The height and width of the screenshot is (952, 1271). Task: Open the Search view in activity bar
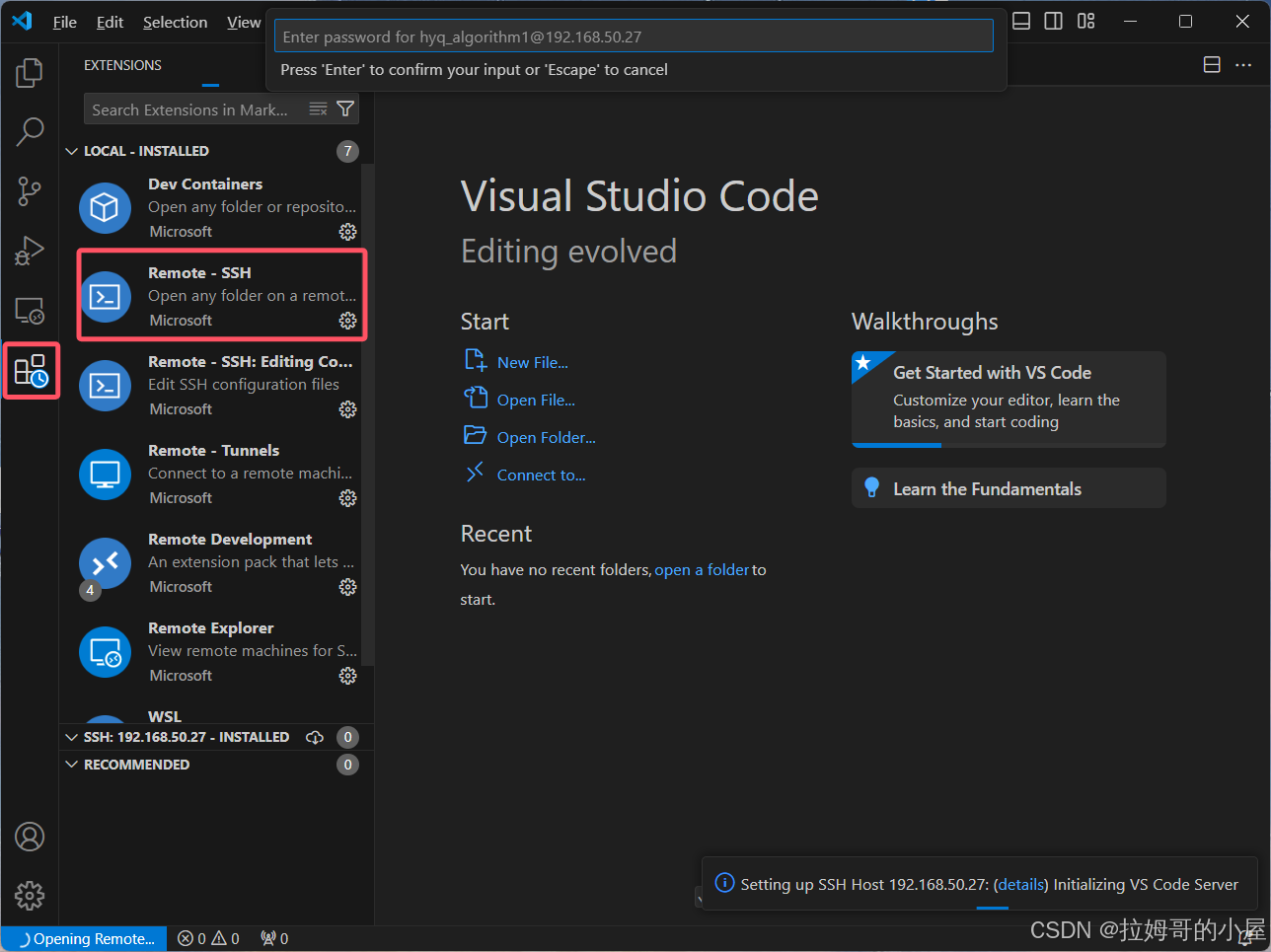coord(30,131)
